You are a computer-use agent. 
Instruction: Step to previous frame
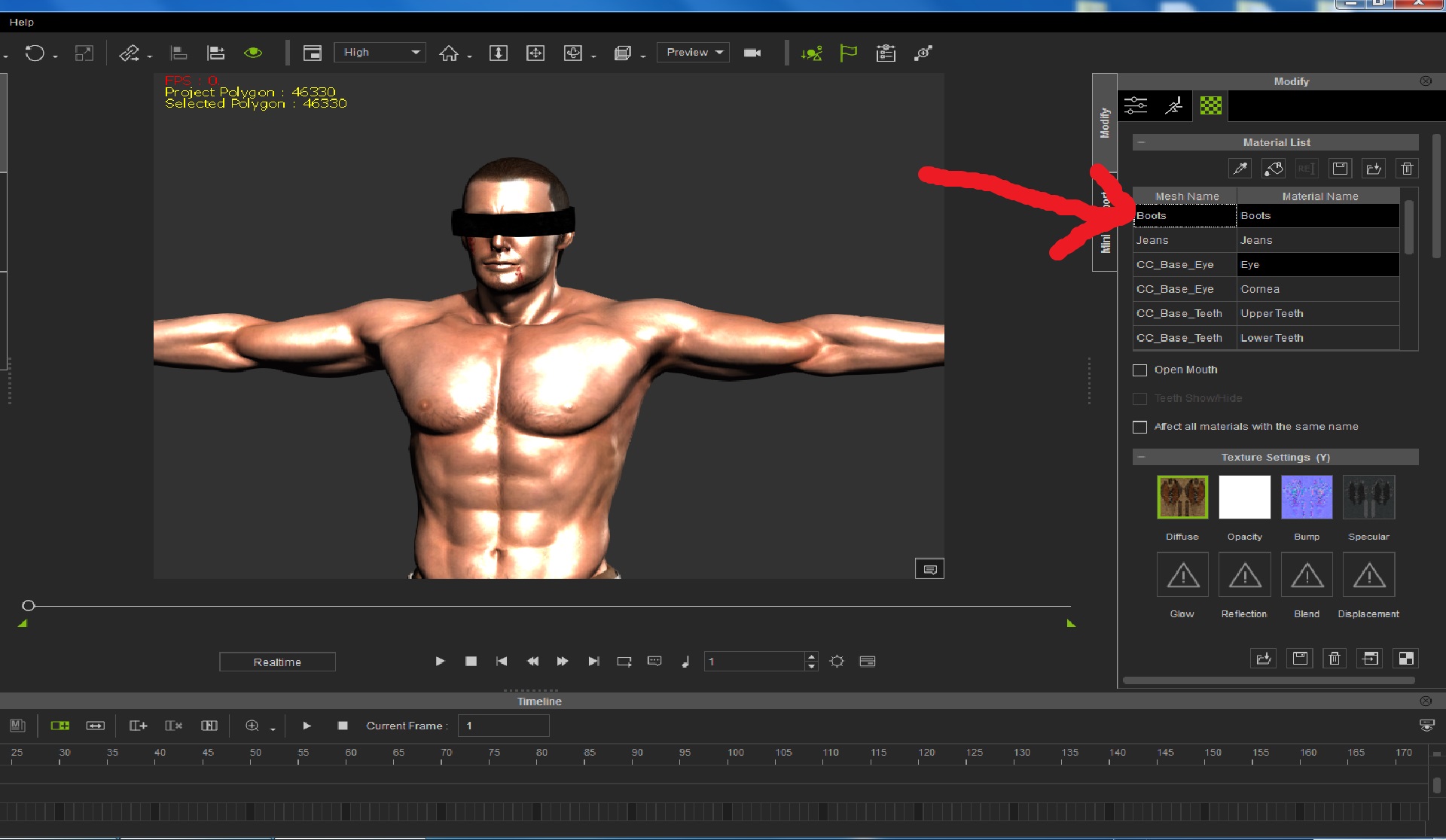pos(532,662)
